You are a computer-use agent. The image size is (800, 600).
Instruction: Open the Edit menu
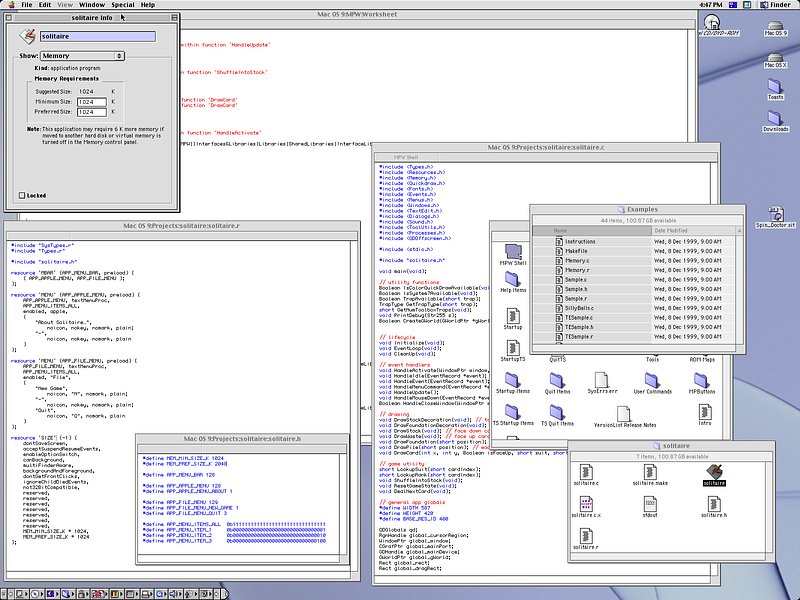[x=45, y=5]
